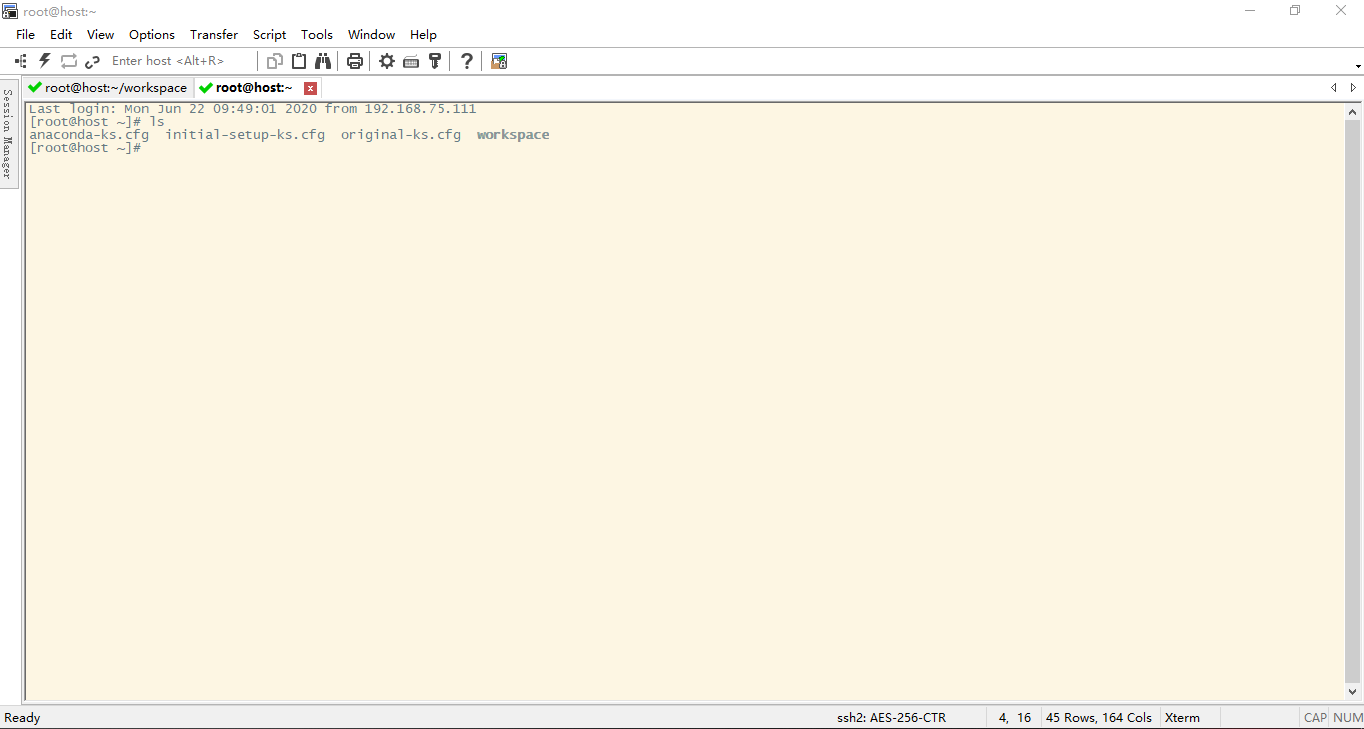The width and height of the screenshot is (1364, 729).
Task: Click the Ready status text
Action: (23, 718)
